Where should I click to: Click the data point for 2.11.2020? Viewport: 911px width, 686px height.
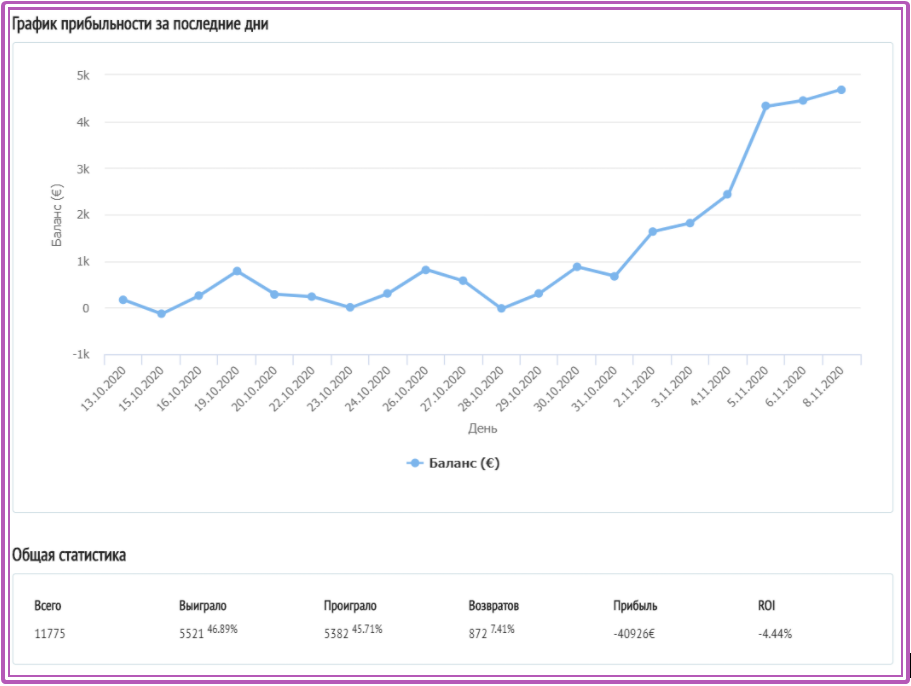652,232
